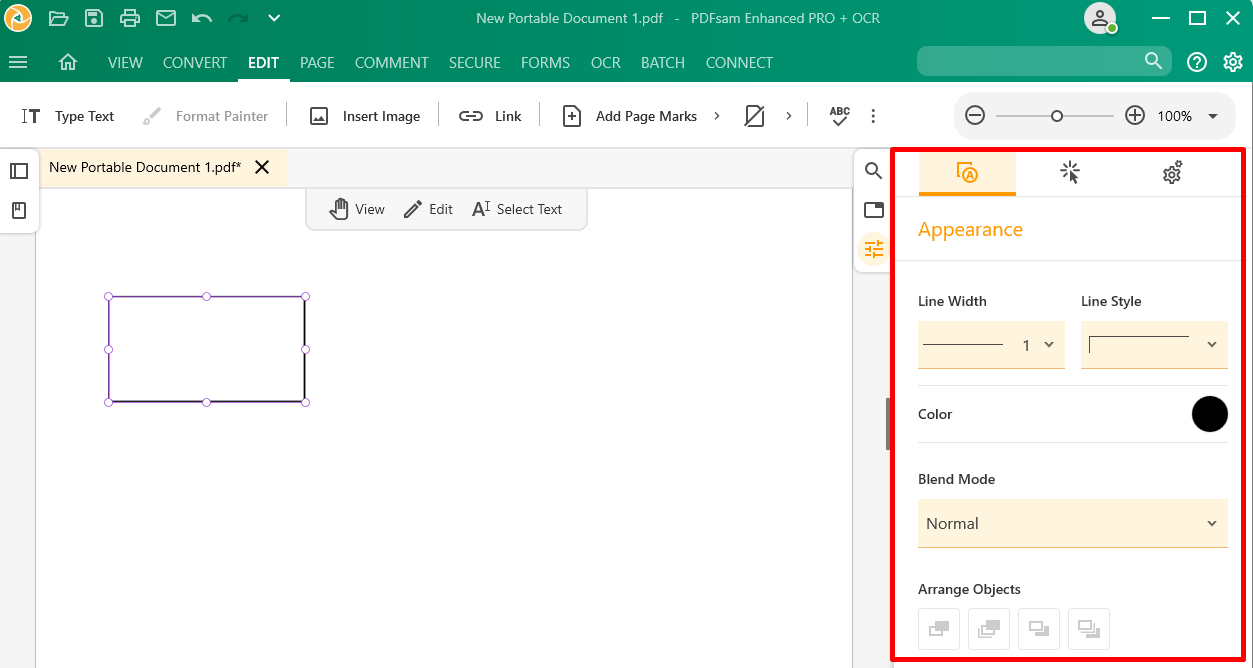Open the OCR tab
1253x668 pixels.
click(x=606, y=62)
